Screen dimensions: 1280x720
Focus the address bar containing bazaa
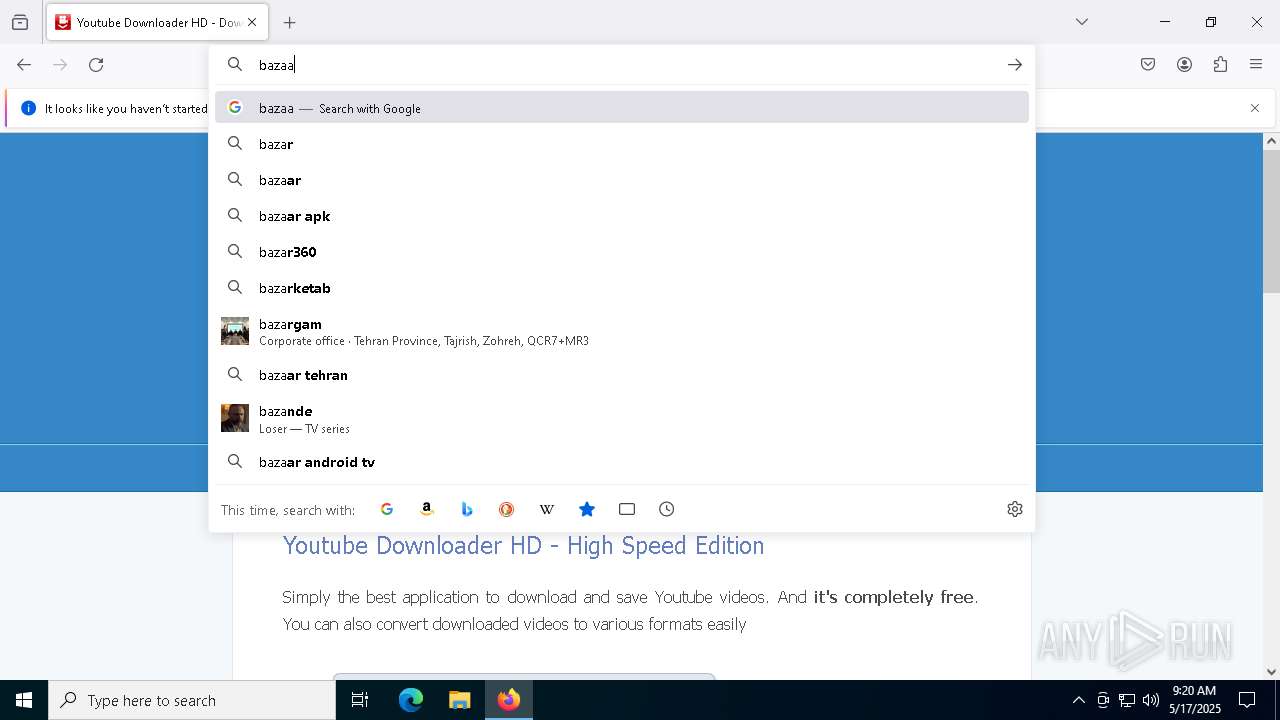coord(622,65)
